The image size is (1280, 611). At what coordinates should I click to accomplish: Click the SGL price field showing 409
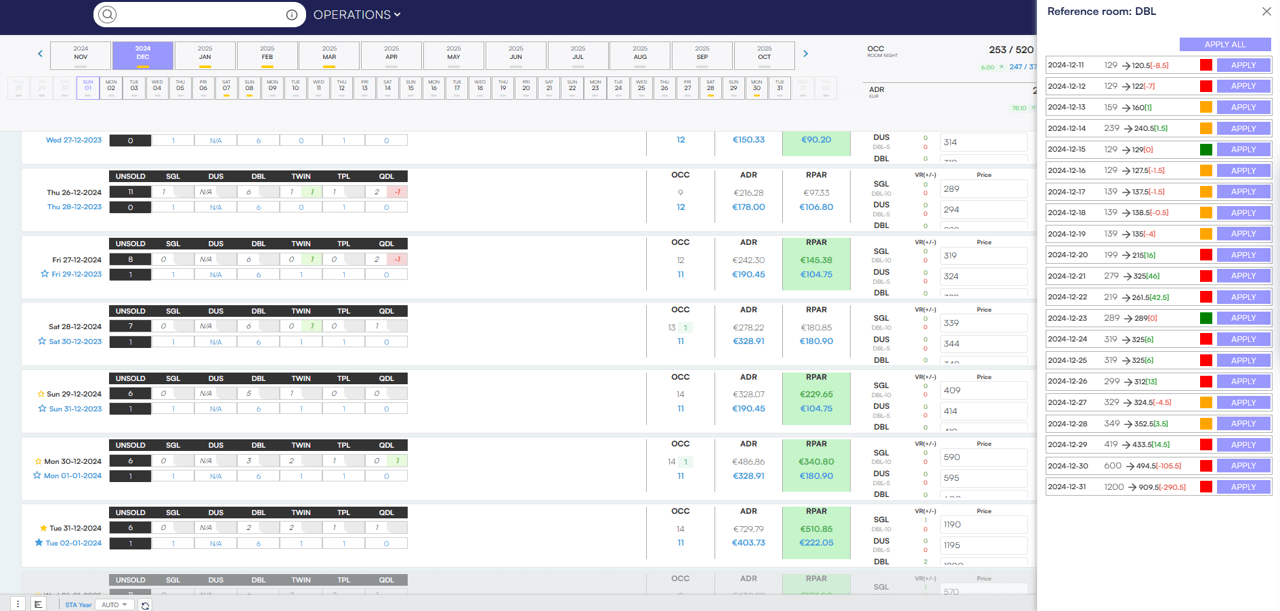pos(983,391)
